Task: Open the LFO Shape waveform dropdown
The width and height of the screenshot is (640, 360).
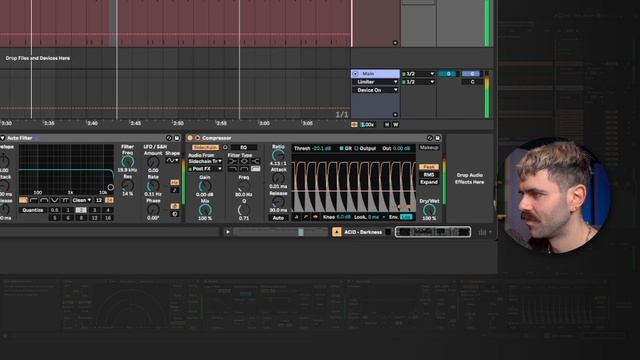Action: 172,161
